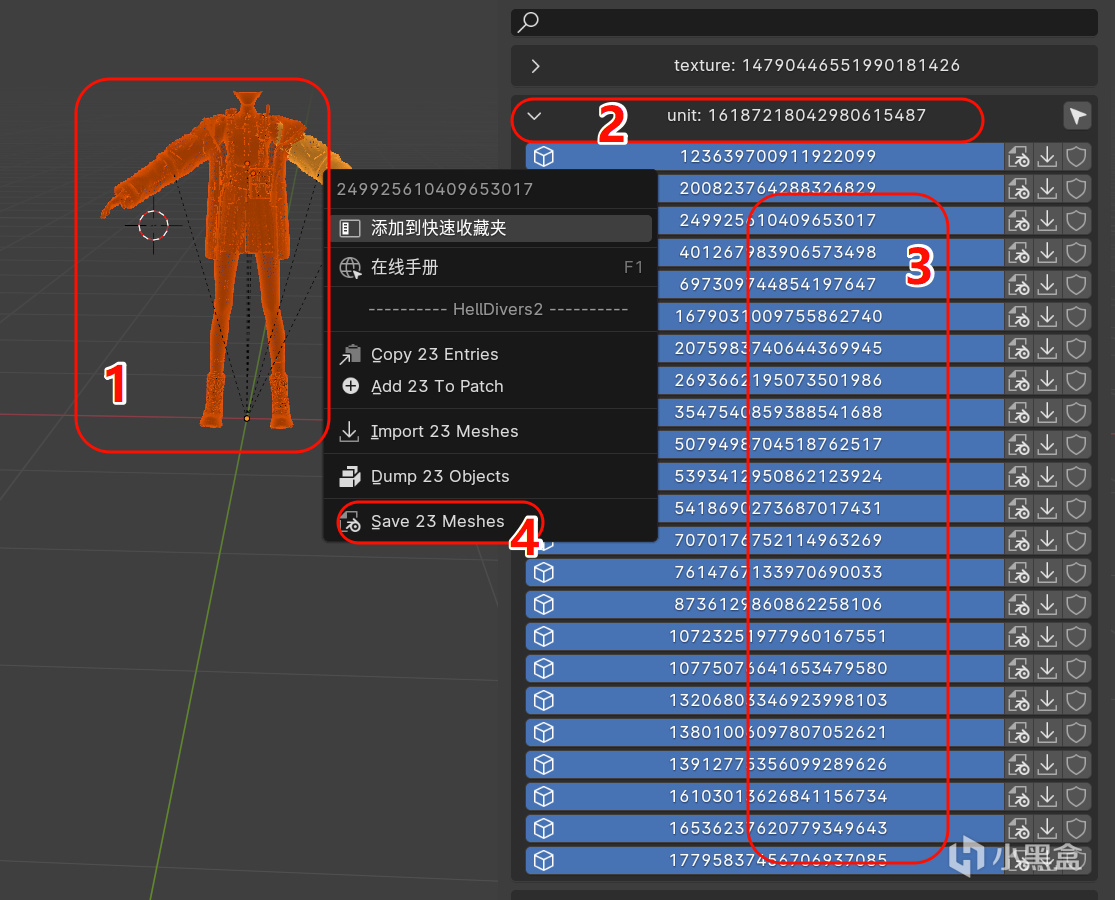
Task: Click Import 23 Meshes menu entry
Action: click(x=491, y=432)
